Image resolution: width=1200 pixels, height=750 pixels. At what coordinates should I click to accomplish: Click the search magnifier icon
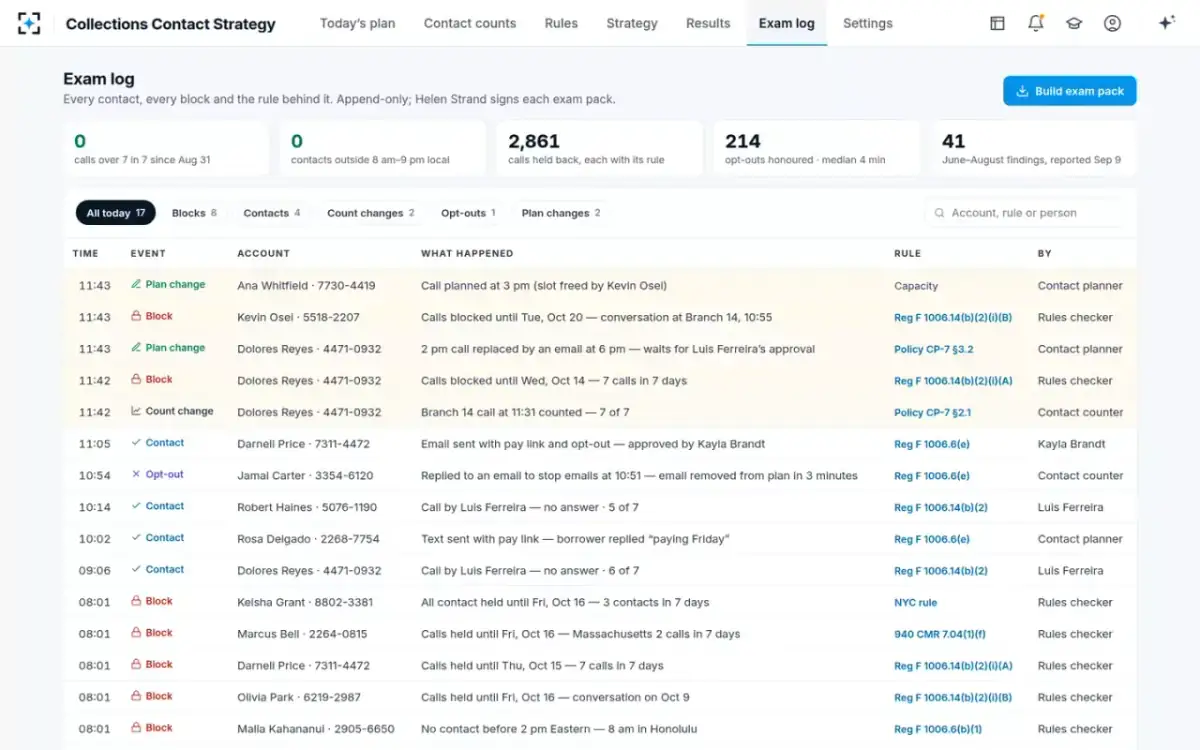coord(940,213)
